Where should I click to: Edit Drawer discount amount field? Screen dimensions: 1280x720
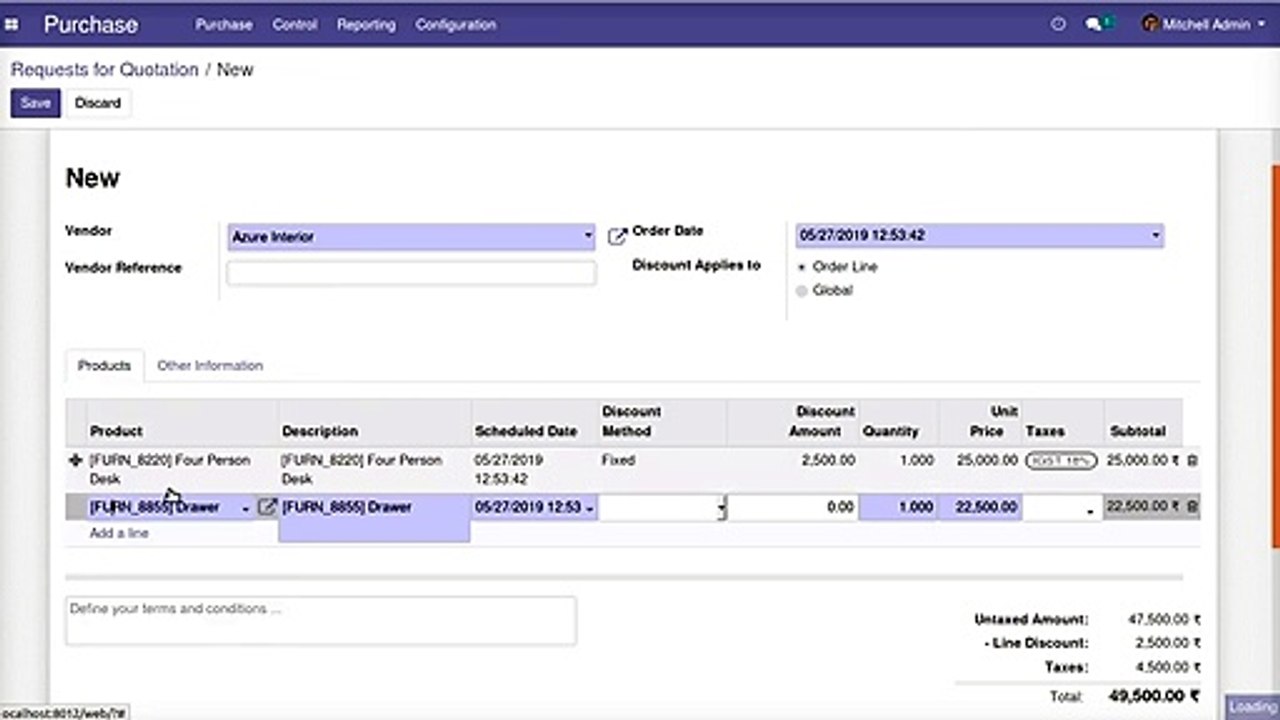click(x=793, y=507)
